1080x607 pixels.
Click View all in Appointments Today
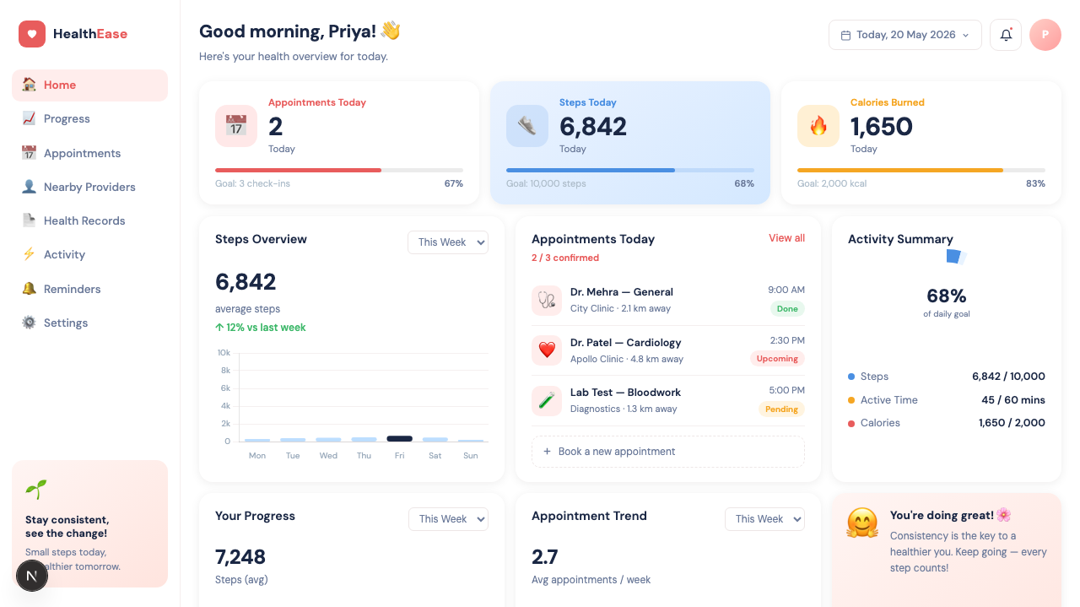click(787, 238)
